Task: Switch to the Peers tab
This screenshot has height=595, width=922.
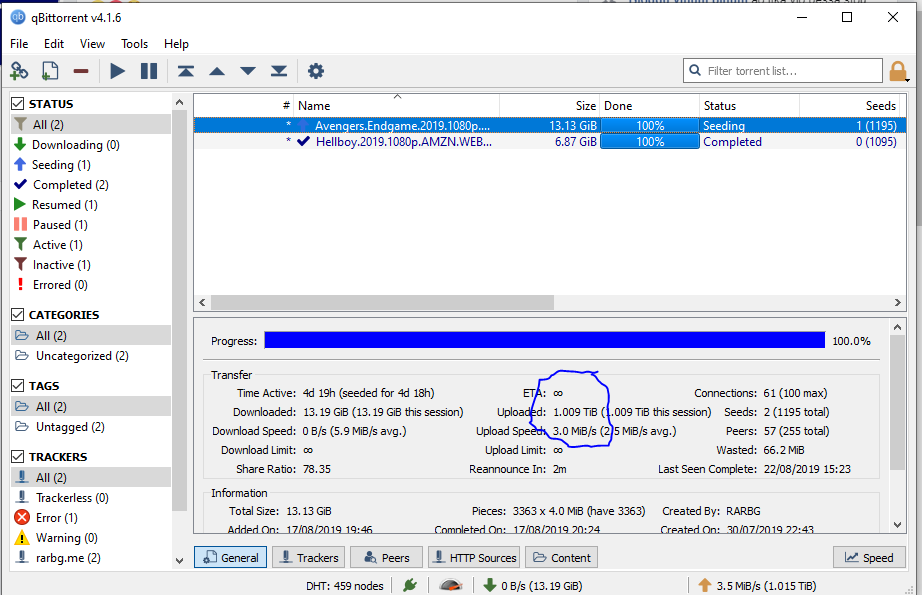Action: [386, 558]
